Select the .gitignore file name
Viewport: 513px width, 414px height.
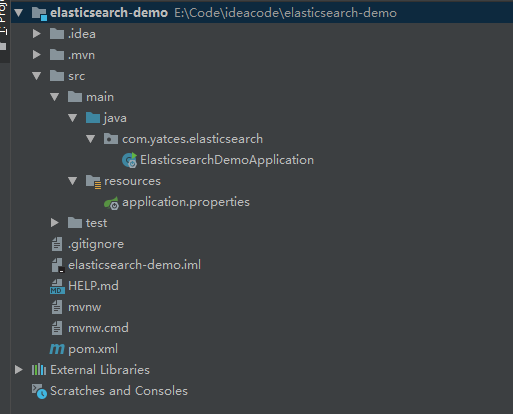tap(96, 244)
